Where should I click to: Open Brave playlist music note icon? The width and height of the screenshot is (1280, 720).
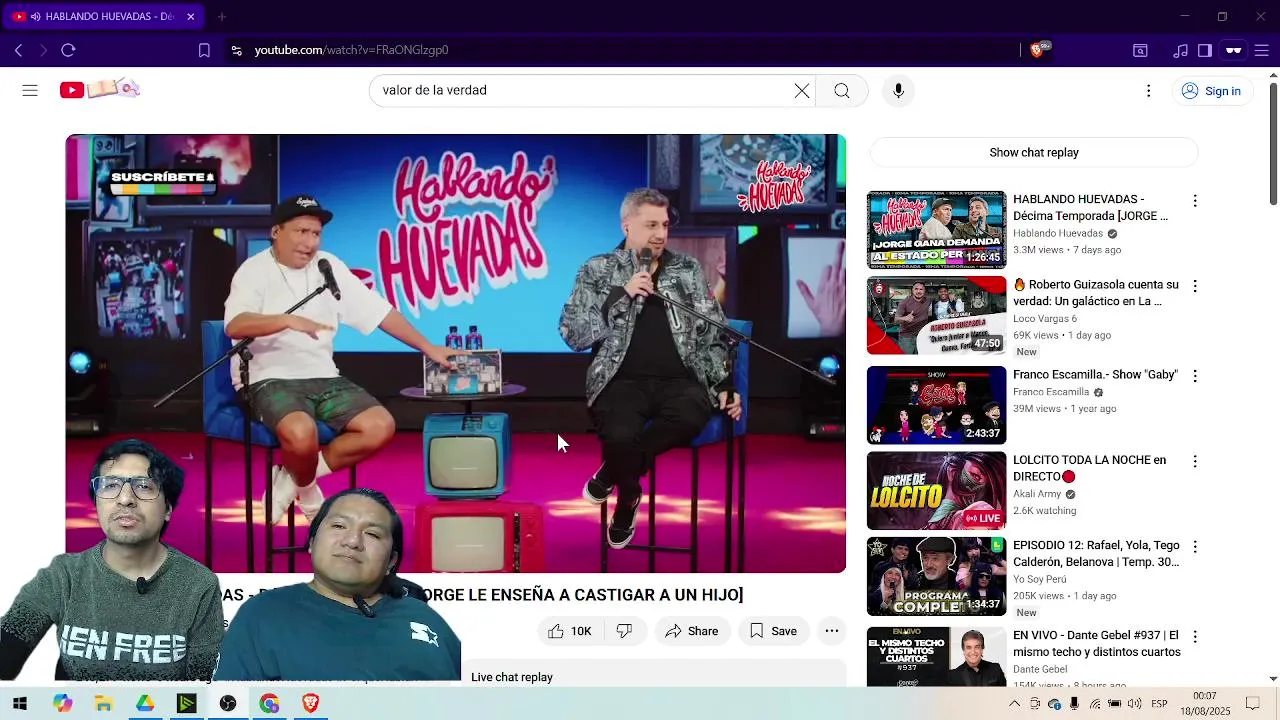(1181, 50)
